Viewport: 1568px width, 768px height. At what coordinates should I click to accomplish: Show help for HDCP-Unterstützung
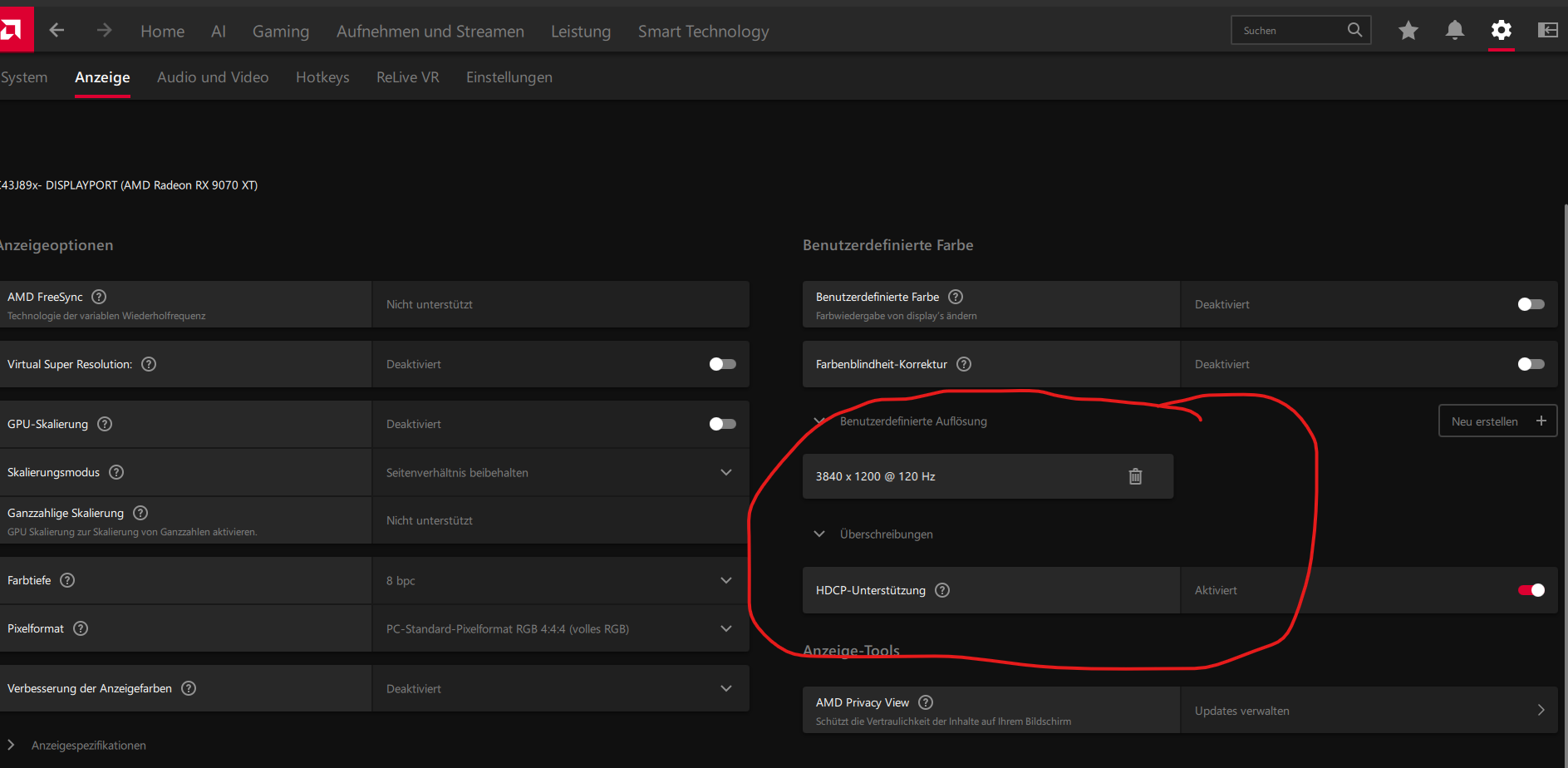pyautogui.click(x=942, y=590)
